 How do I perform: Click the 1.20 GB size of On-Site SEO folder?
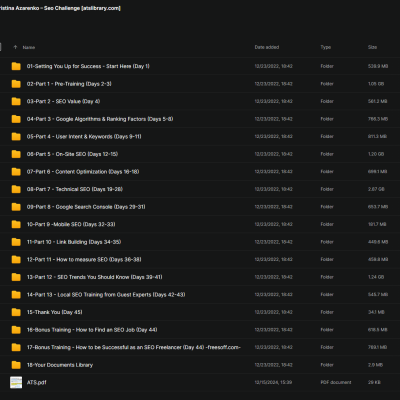point(376,154)
